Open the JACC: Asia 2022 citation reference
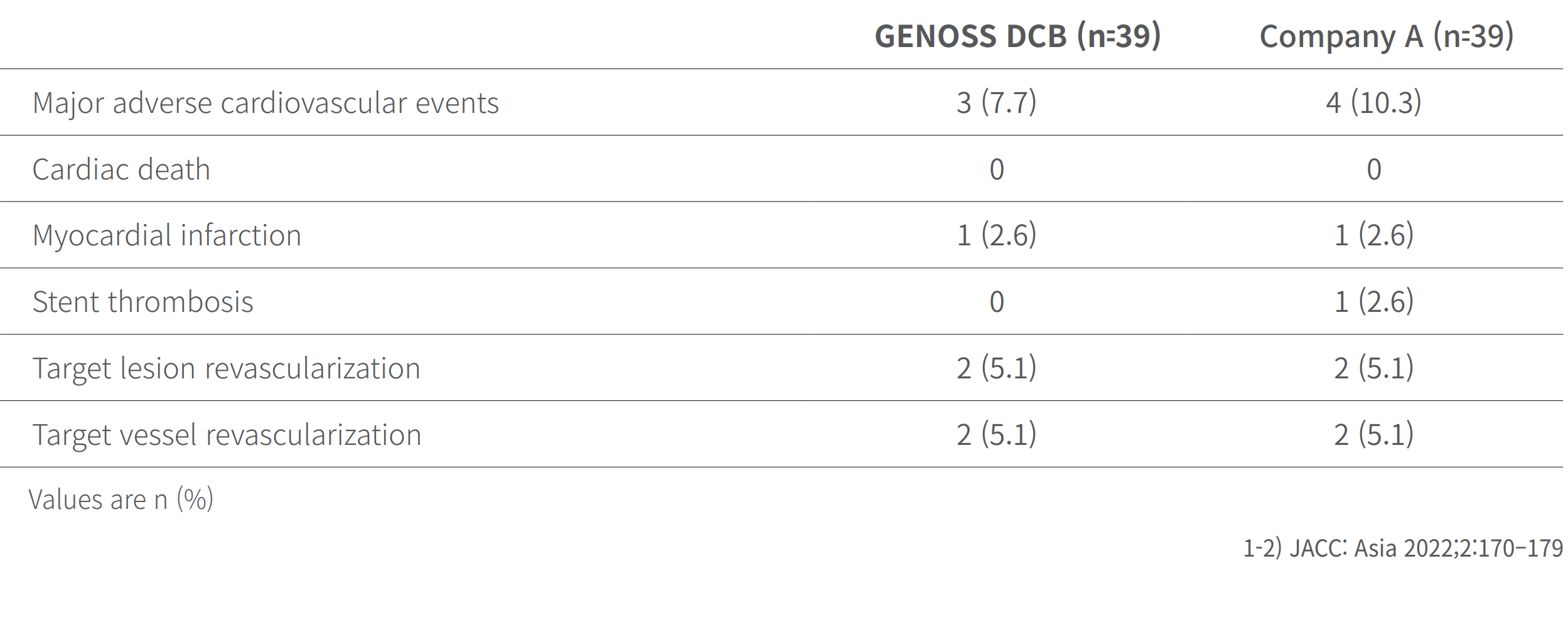Viewport: 1568px width, 625px height. [x=1403, y=548]
